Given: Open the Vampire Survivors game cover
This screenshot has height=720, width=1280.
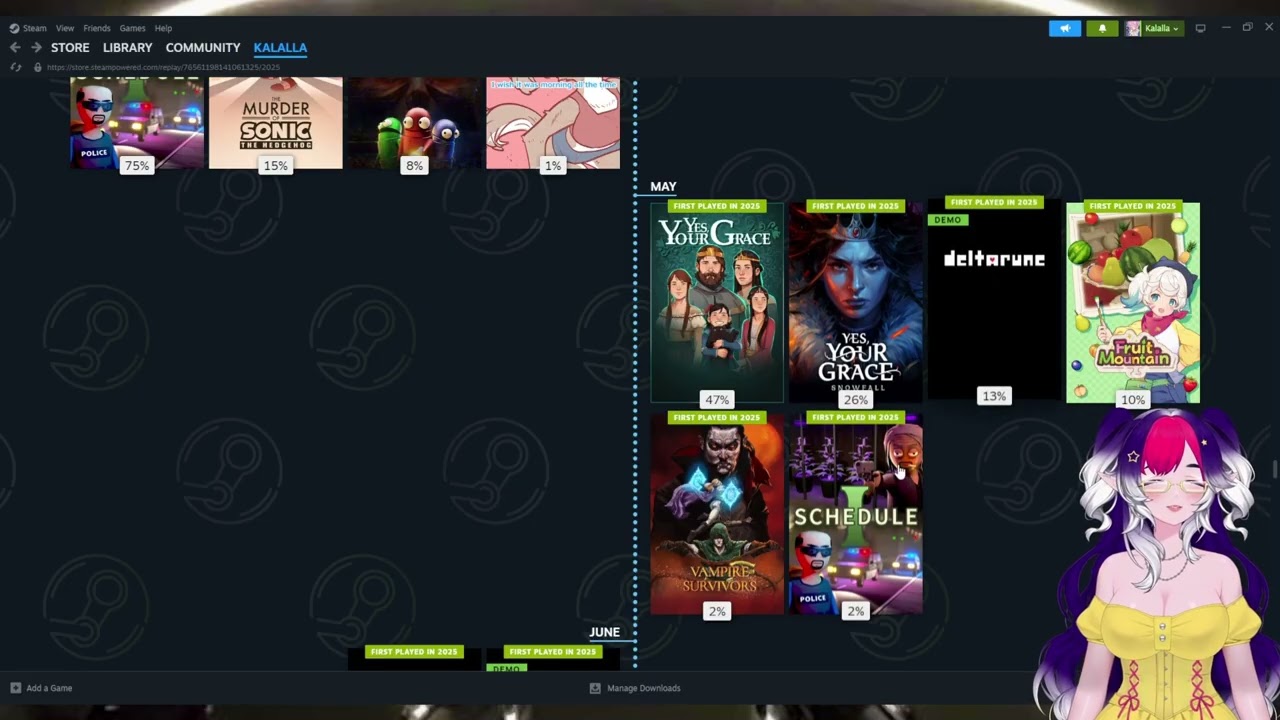Looking at the screenshot, I should click(717, 514).
